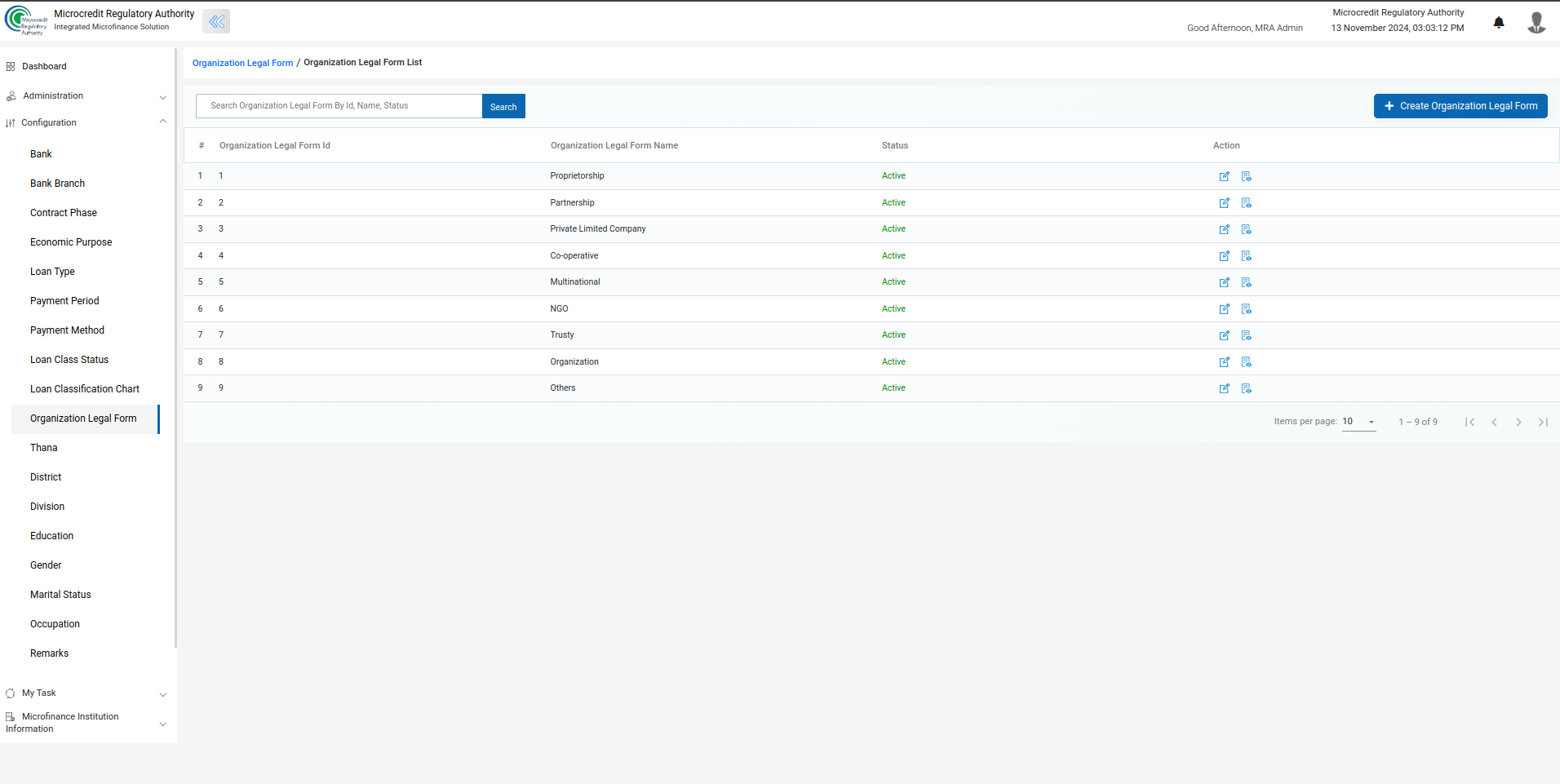Viewport: 1560px width, 784px height.
Task: Open Division configuration
Action: (47, 507)
